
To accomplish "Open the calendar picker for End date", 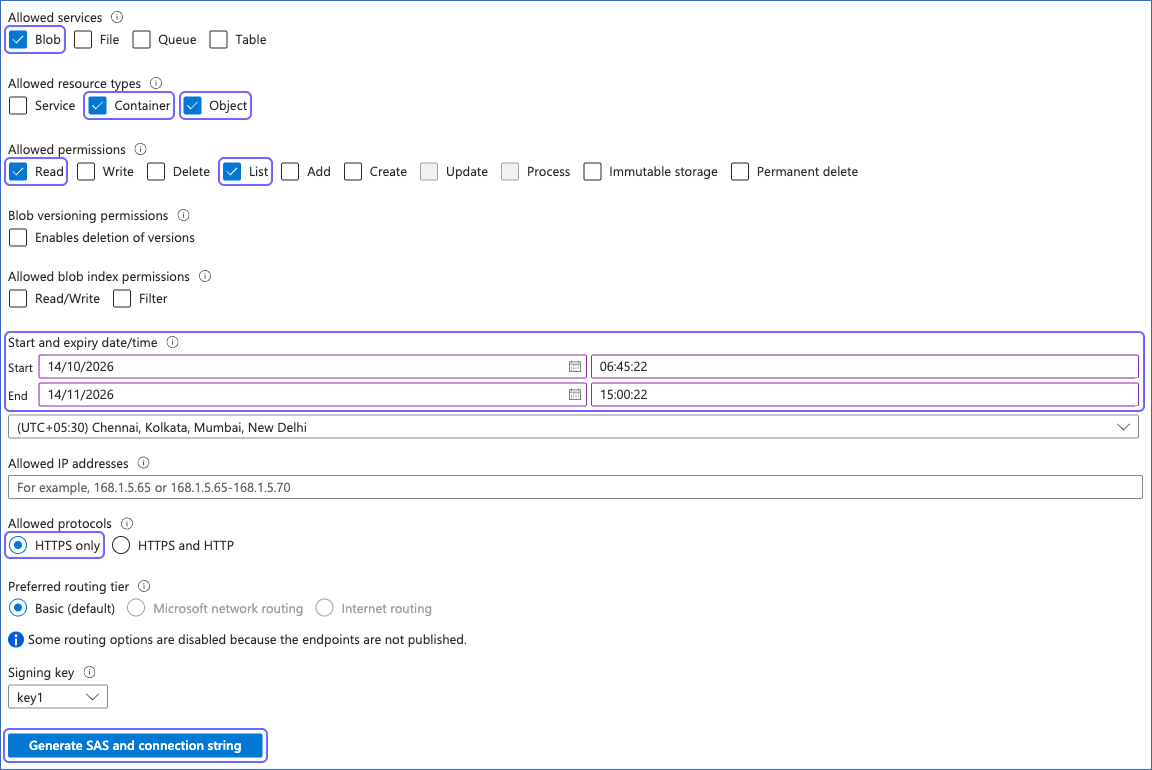I will 575,395.
